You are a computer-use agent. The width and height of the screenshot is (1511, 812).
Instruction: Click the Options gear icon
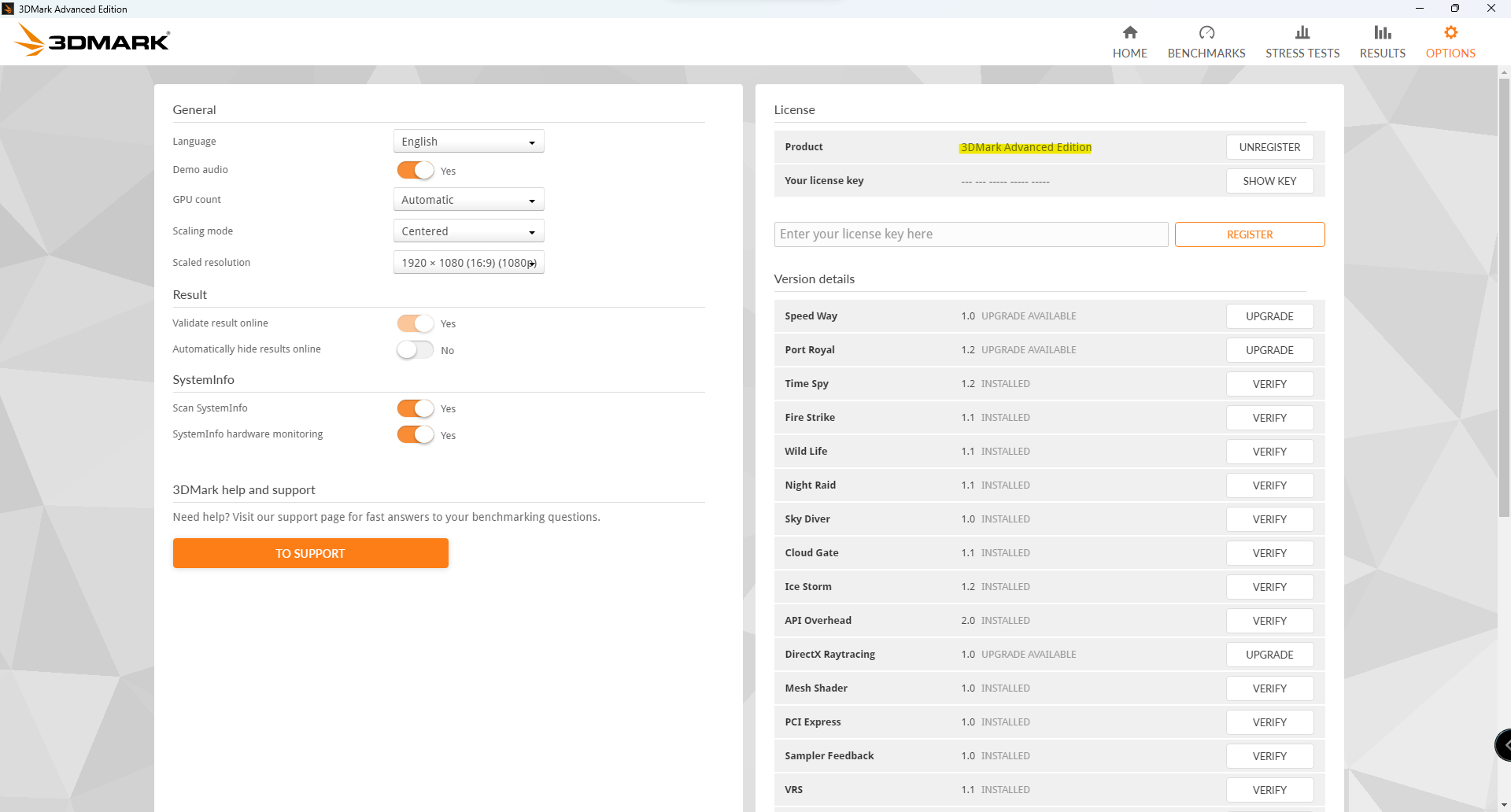pyautogui.click(x=1450, y=32)
